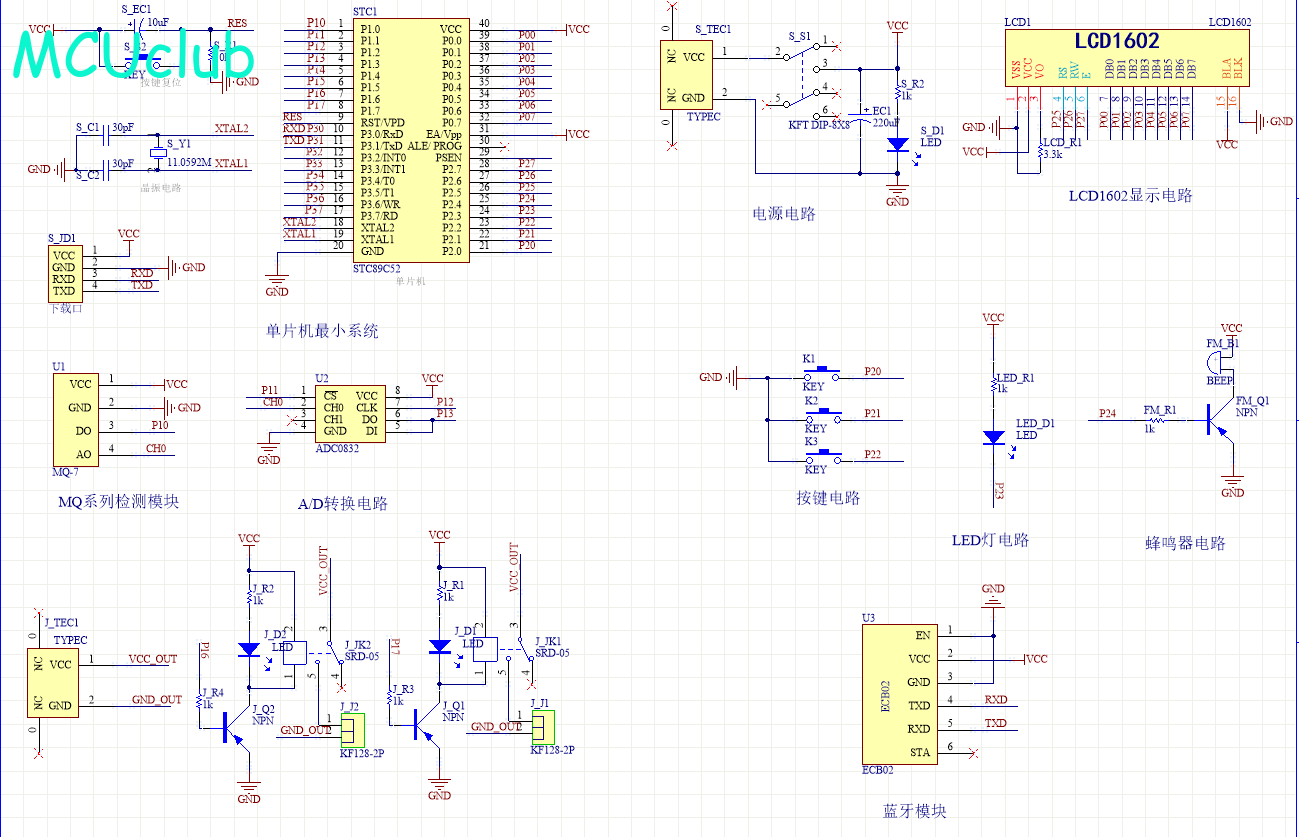Viewport: 1299px width, 837px height.
Task: Select the S_Y1 11.0592M crystal
Action: (156, 153)
